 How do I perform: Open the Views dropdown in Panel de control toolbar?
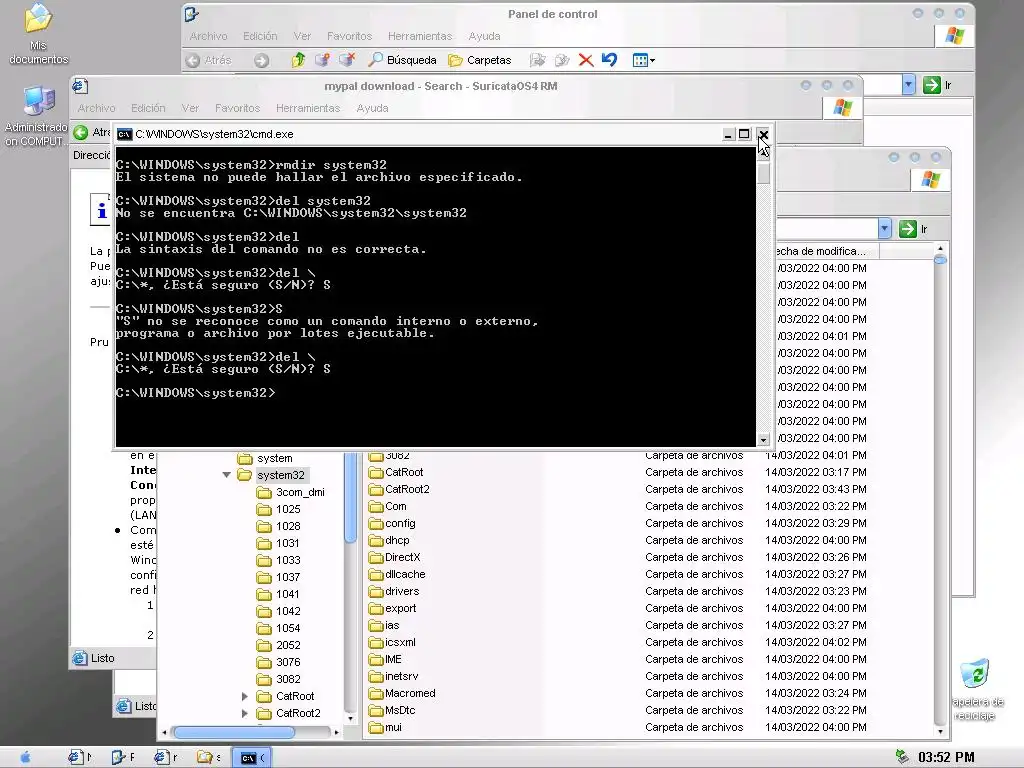tap(643, 60)
